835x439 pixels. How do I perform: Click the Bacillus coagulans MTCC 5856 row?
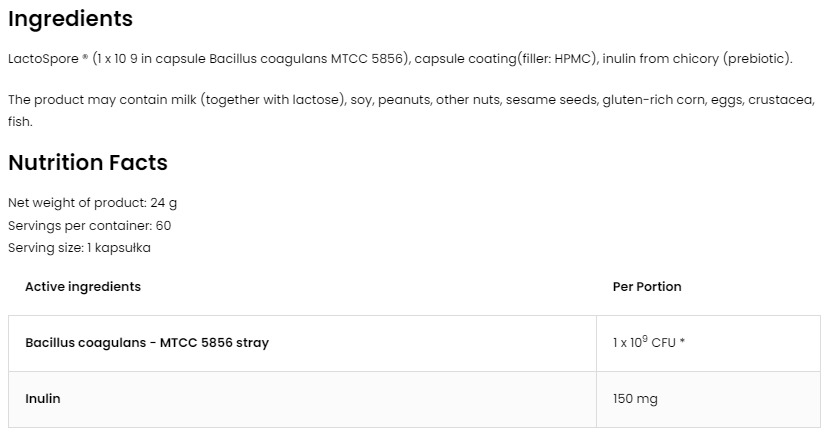pos(146,342)
